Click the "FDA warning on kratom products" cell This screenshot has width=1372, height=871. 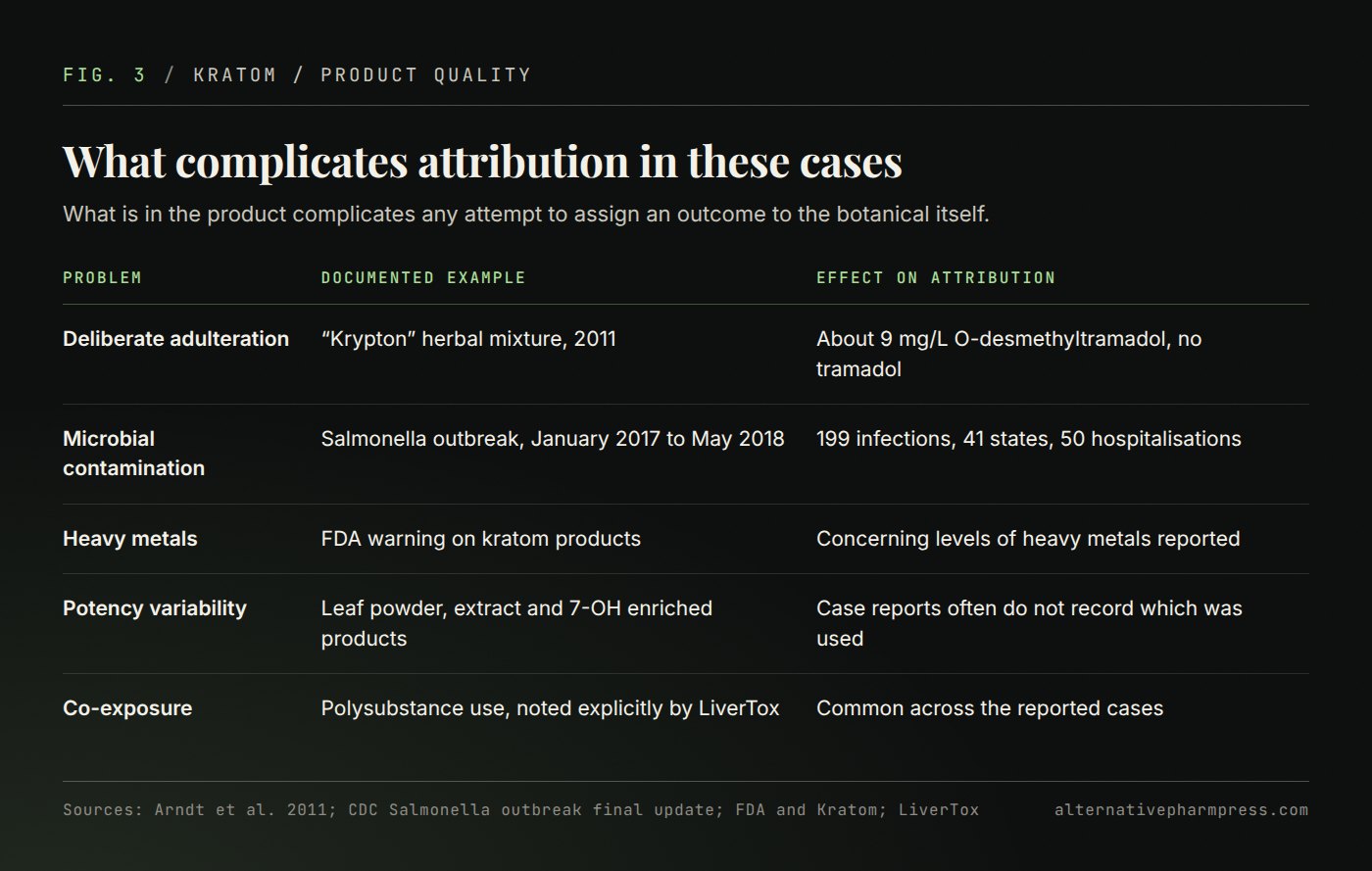480,539
